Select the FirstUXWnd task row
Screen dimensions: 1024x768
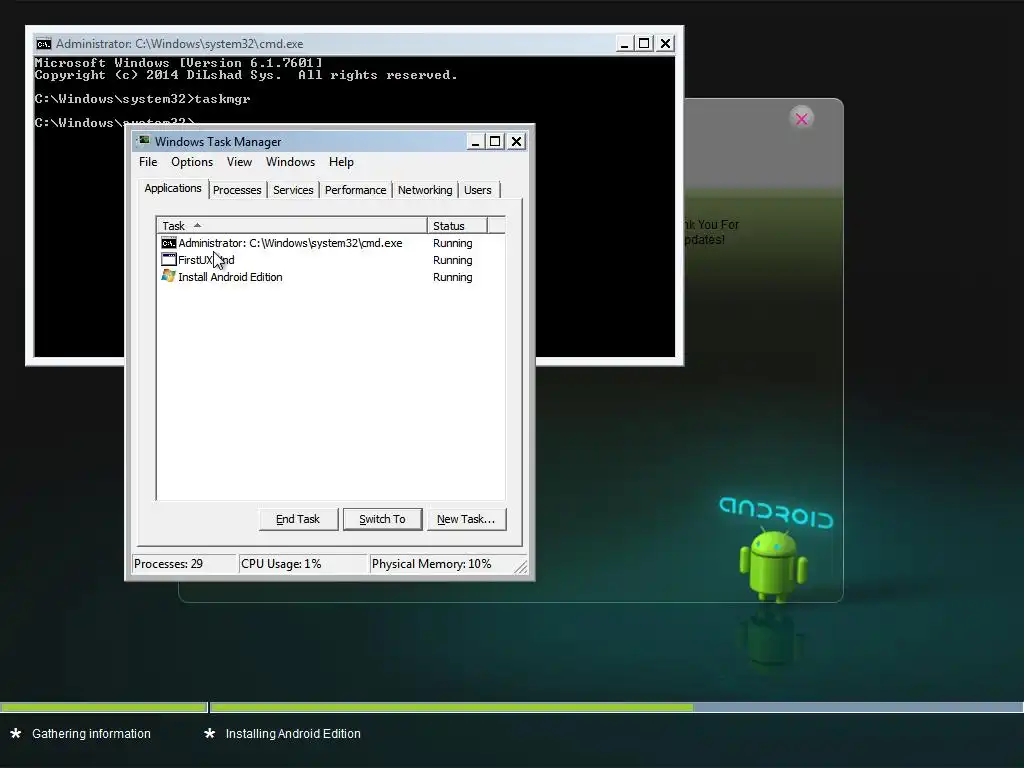point(330,260)
